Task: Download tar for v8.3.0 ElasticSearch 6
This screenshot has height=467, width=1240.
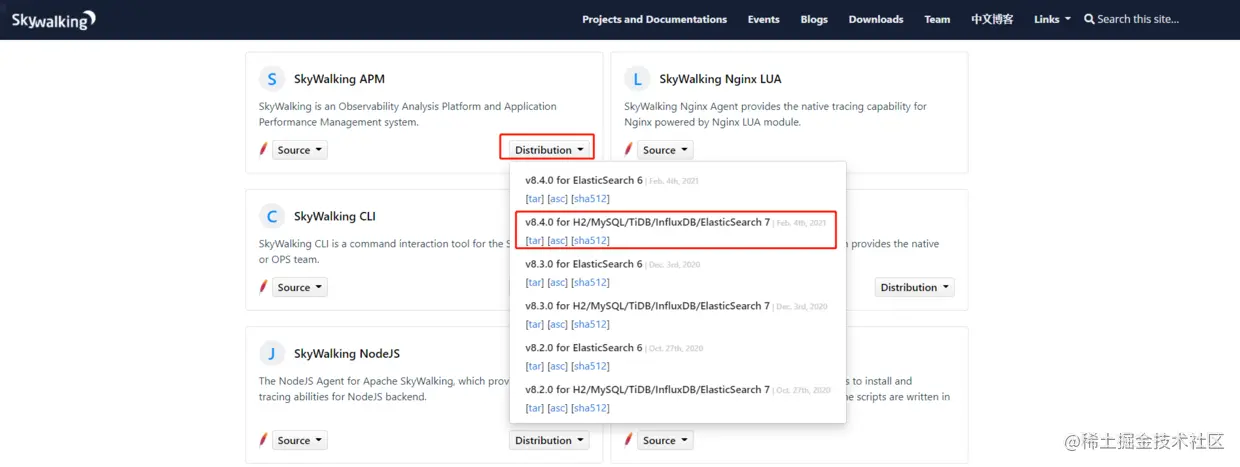Action: point(535,283)
